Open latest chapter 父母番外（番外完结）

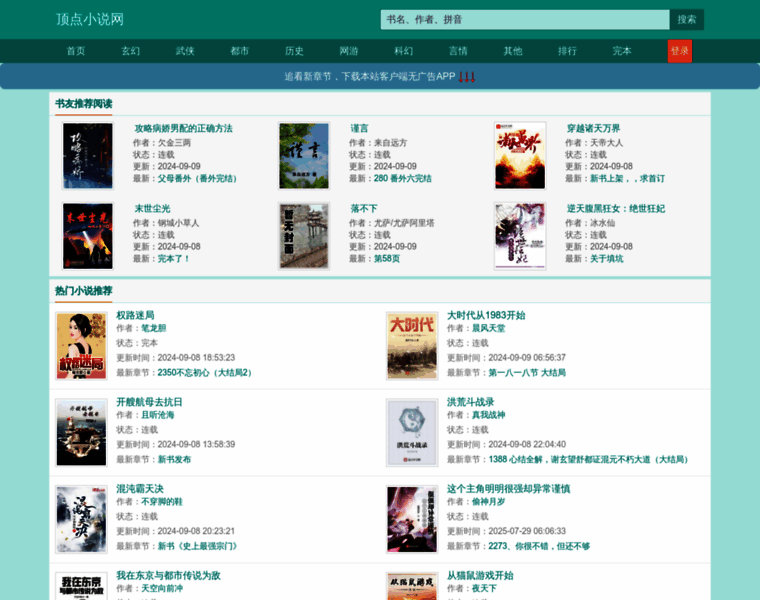pyautogui.click(x=197, y=178)
